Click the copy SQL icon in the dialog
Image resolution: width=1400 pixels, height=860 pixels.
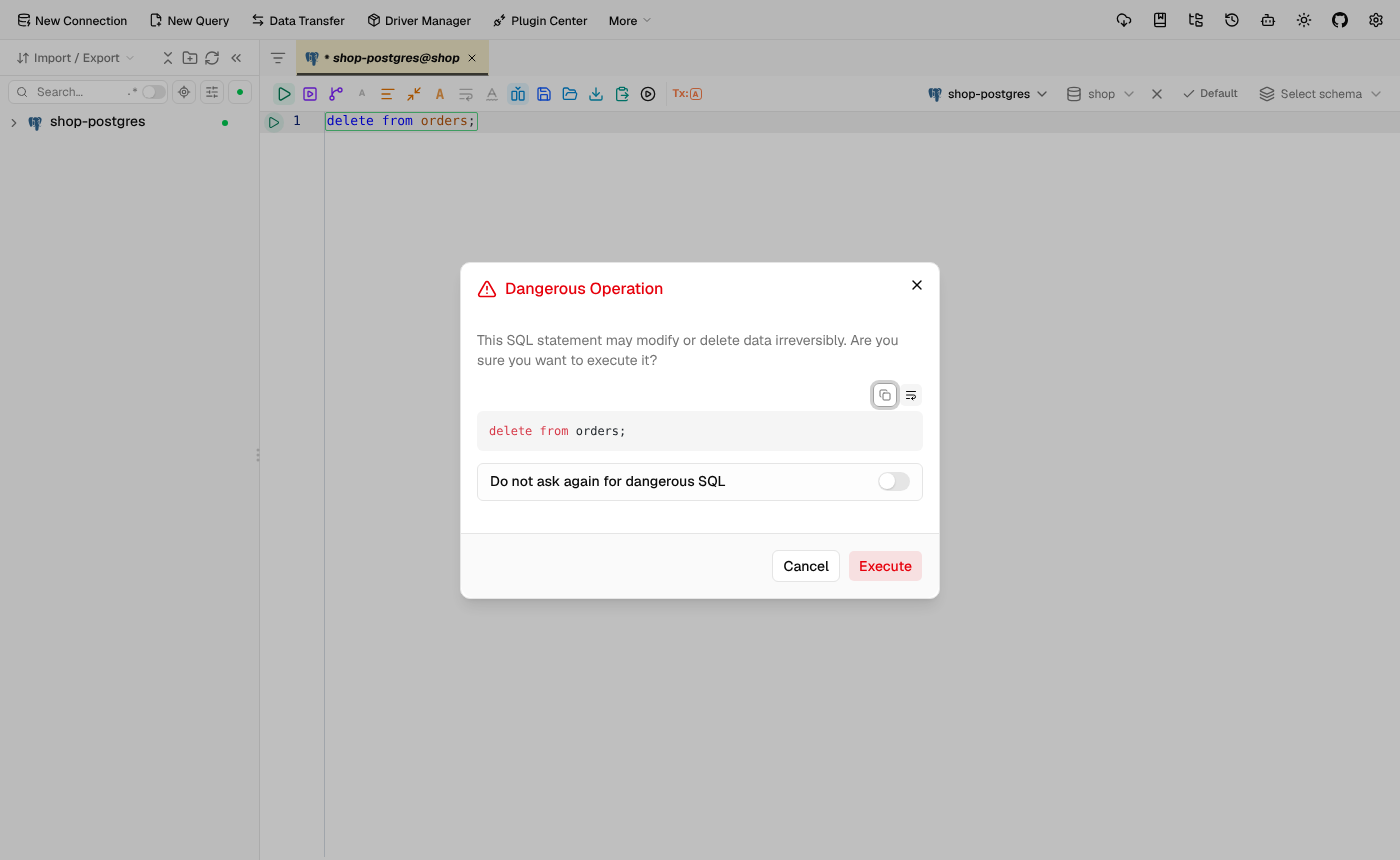[884, 395]
